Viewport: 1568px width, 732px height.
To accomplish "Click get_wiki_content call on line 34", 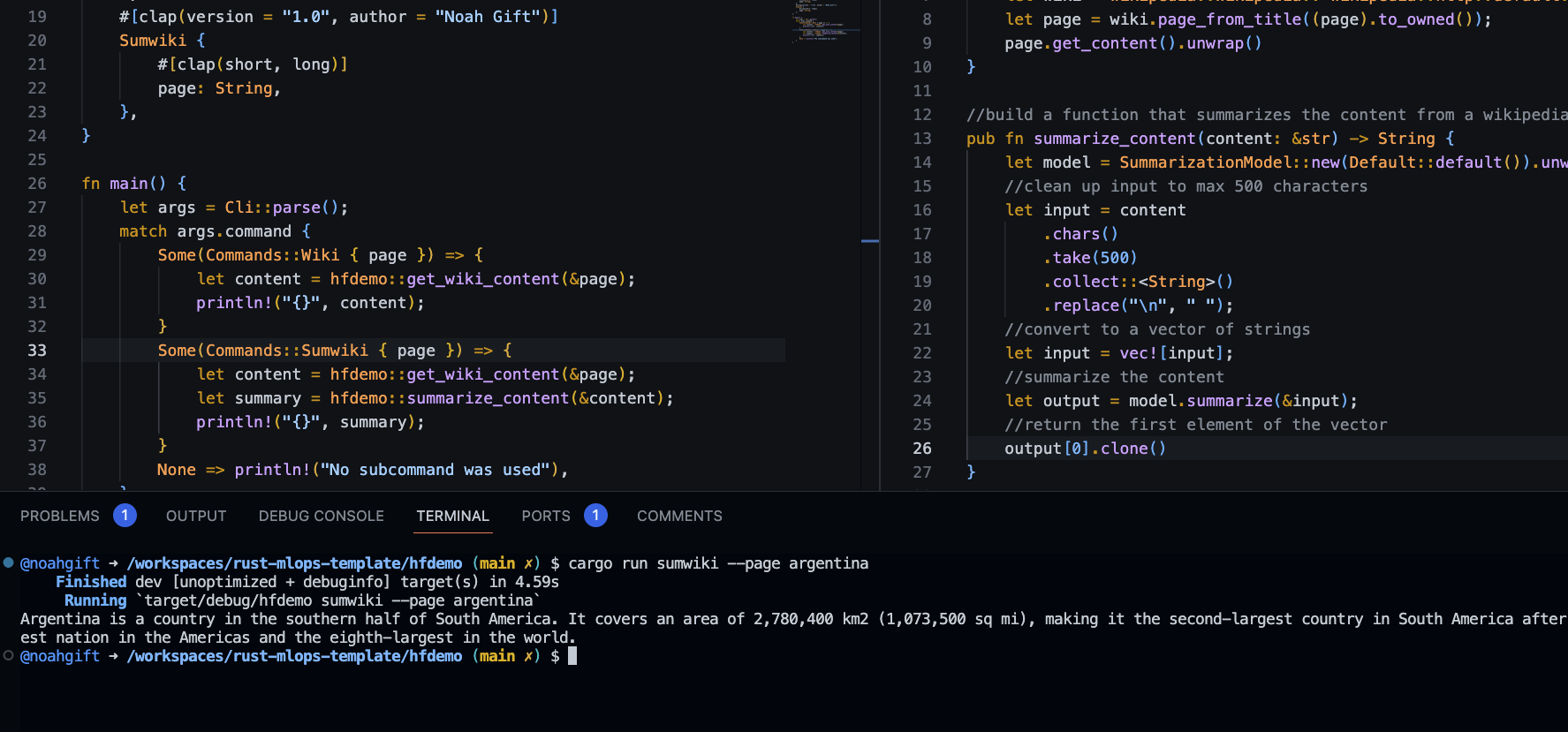I will point(482,374).
